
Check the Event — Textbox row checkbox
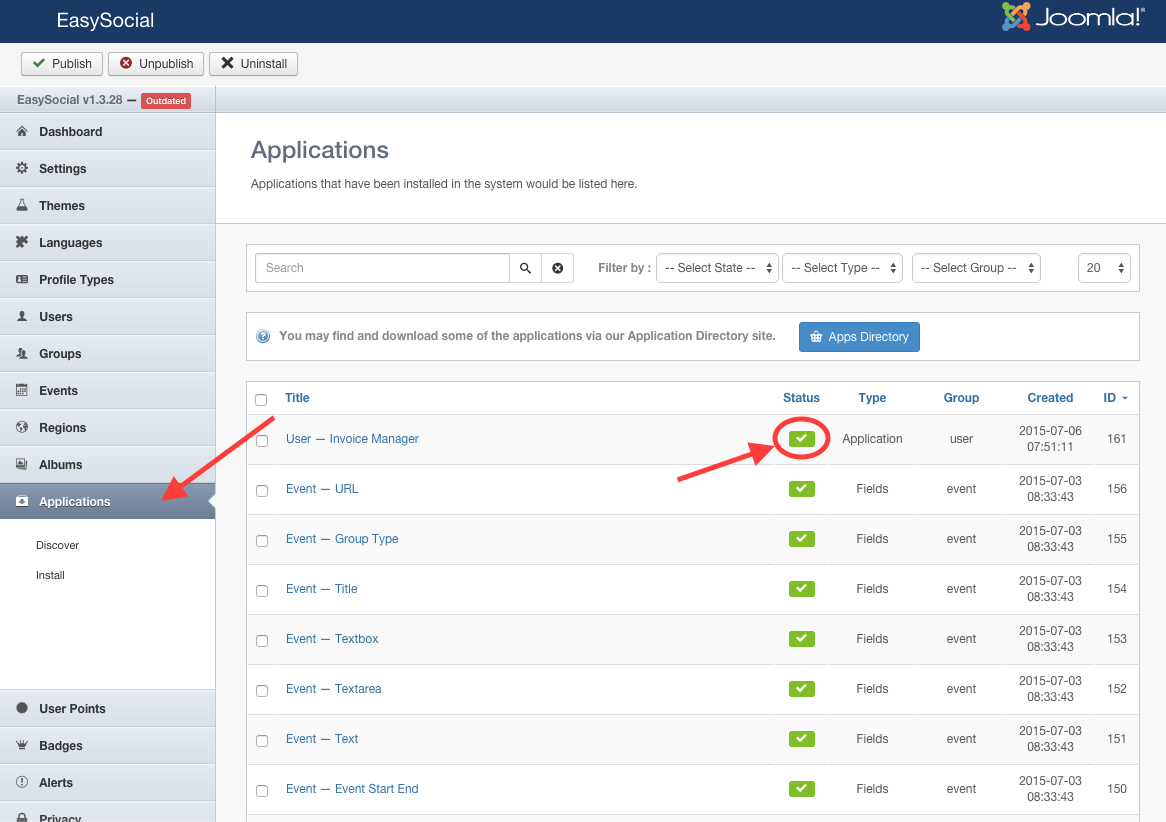tap(262, 640)
